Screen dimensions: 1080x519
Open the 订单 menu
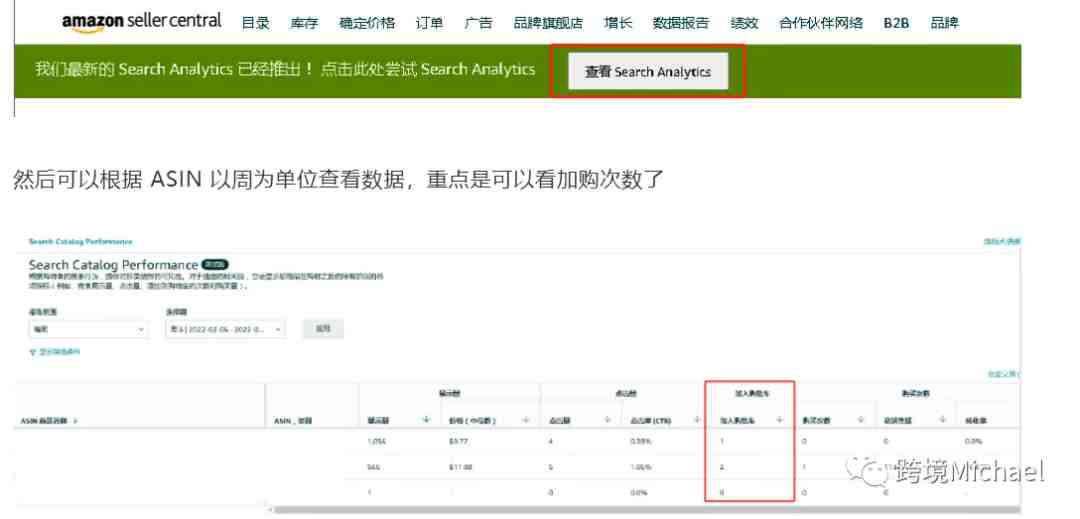(x=430, y=23)
